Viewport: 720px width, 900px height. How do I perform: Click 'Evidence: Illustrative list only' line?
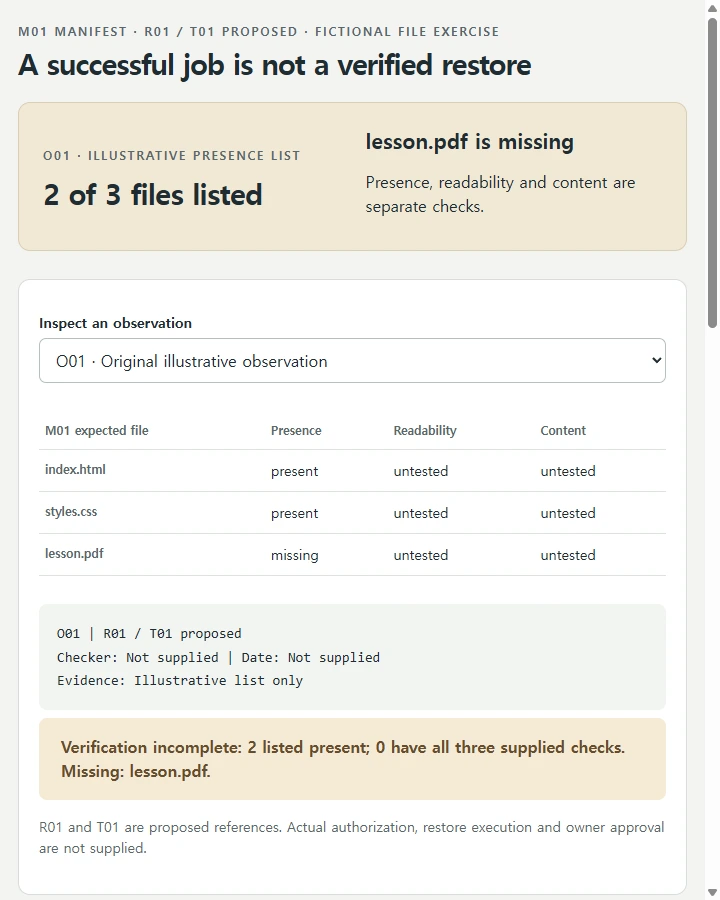pos(180,681)
